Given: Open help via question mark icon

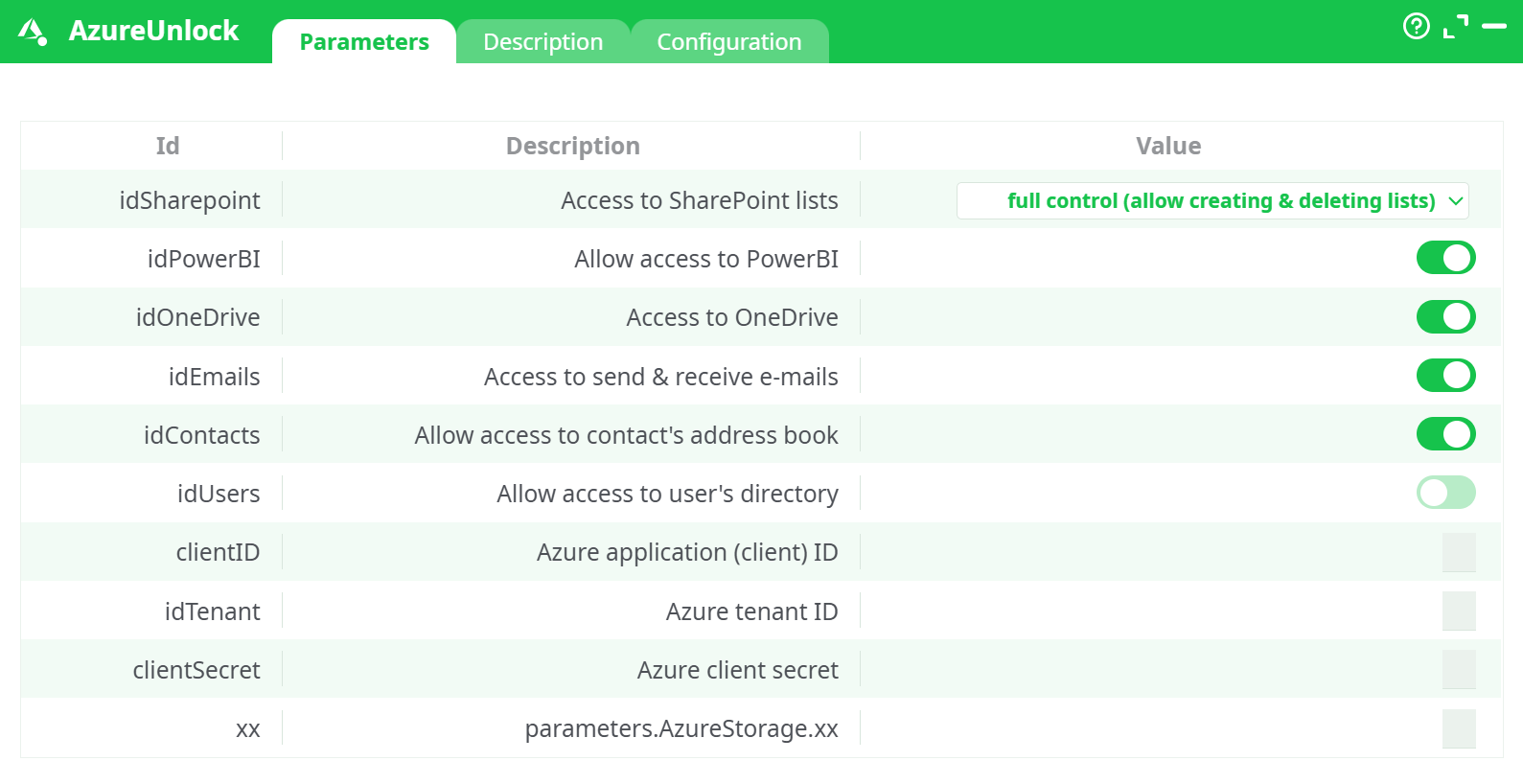Looking at the screenshot, I should point(1416,26).
